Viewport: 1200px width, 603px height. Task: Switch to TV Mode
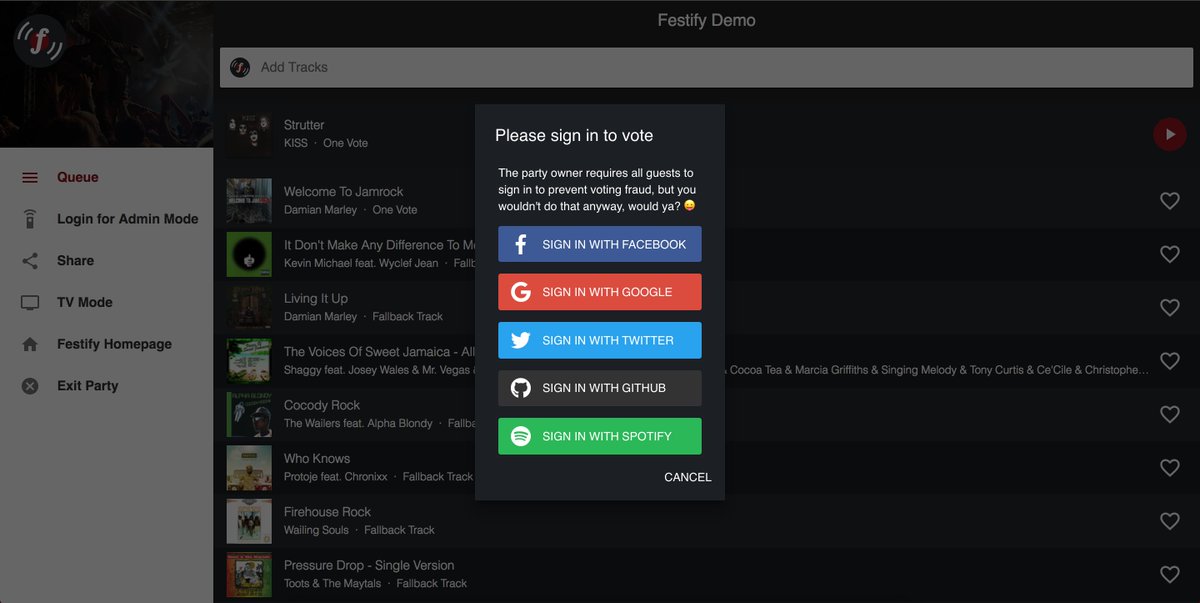(x=106, y=302)
